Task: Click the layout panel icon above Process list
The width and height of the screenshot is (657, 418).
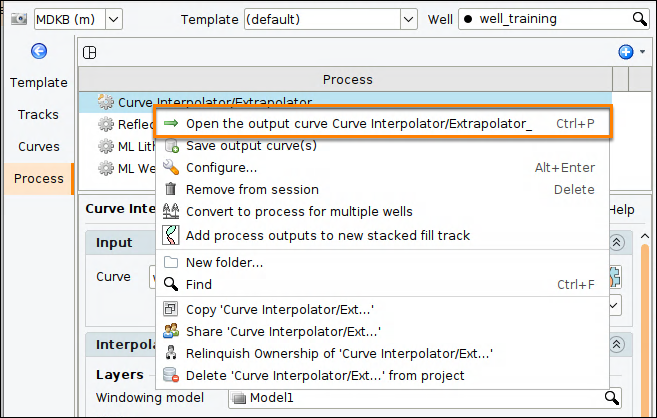Action: pos(90,53)
